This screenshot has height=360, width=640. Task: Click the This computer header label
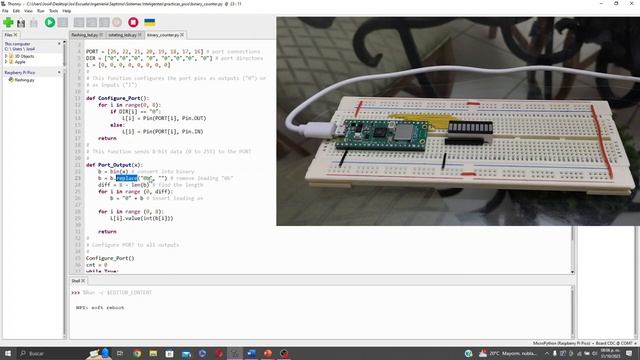[17, 44]
